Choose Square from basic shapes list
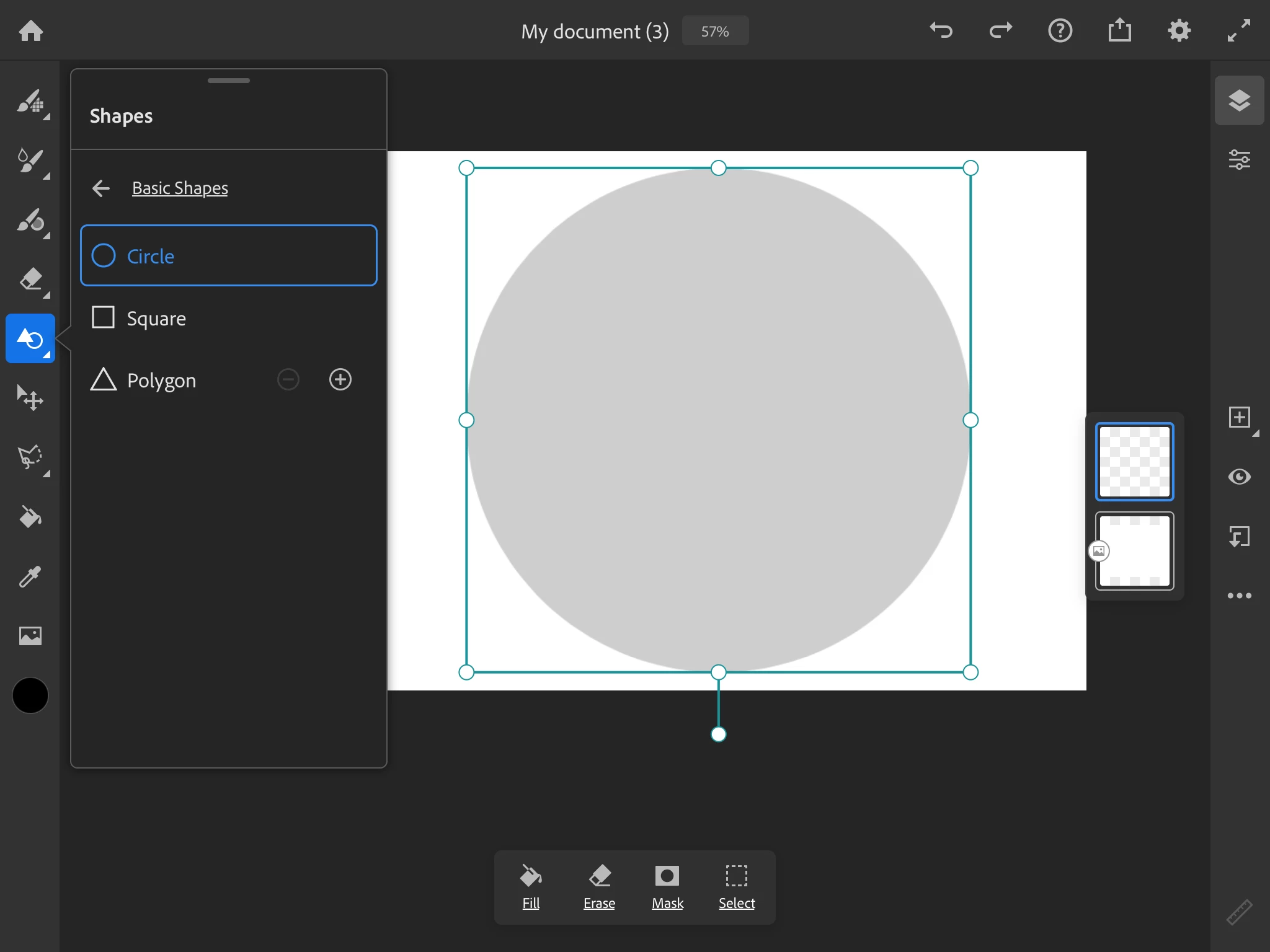 tap(156, 318)
